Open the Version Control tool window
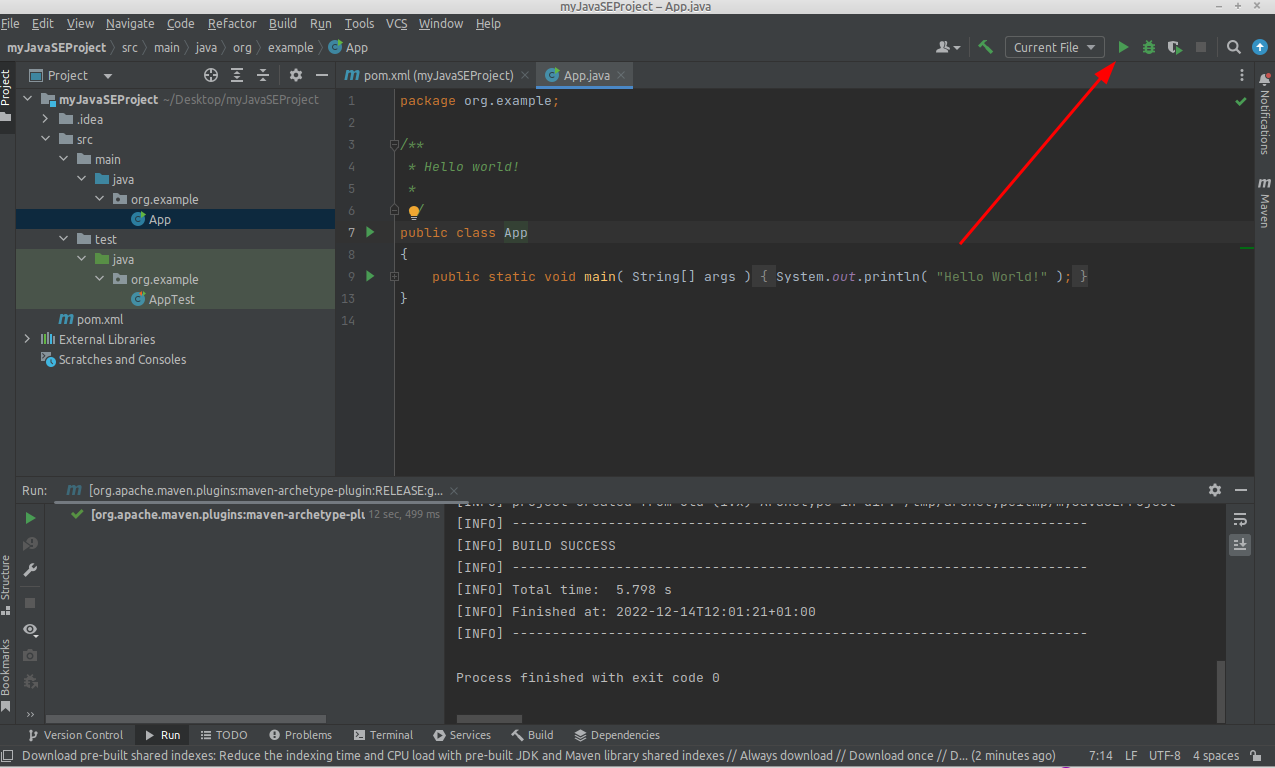This screenshot has width=1275, height=768. tap(74, 735)
